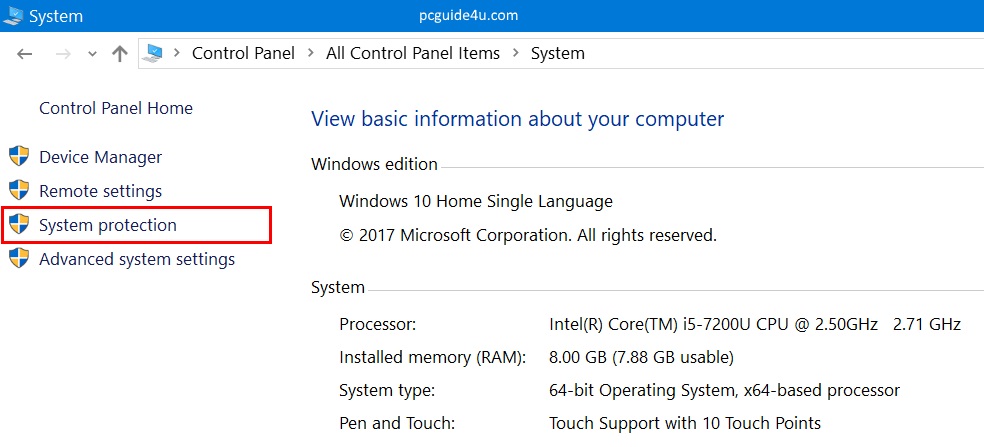The image size is (984, 447).
Task: Click the shield icon beside System protection
Action: pyautogui.click(x=19, y=225)
